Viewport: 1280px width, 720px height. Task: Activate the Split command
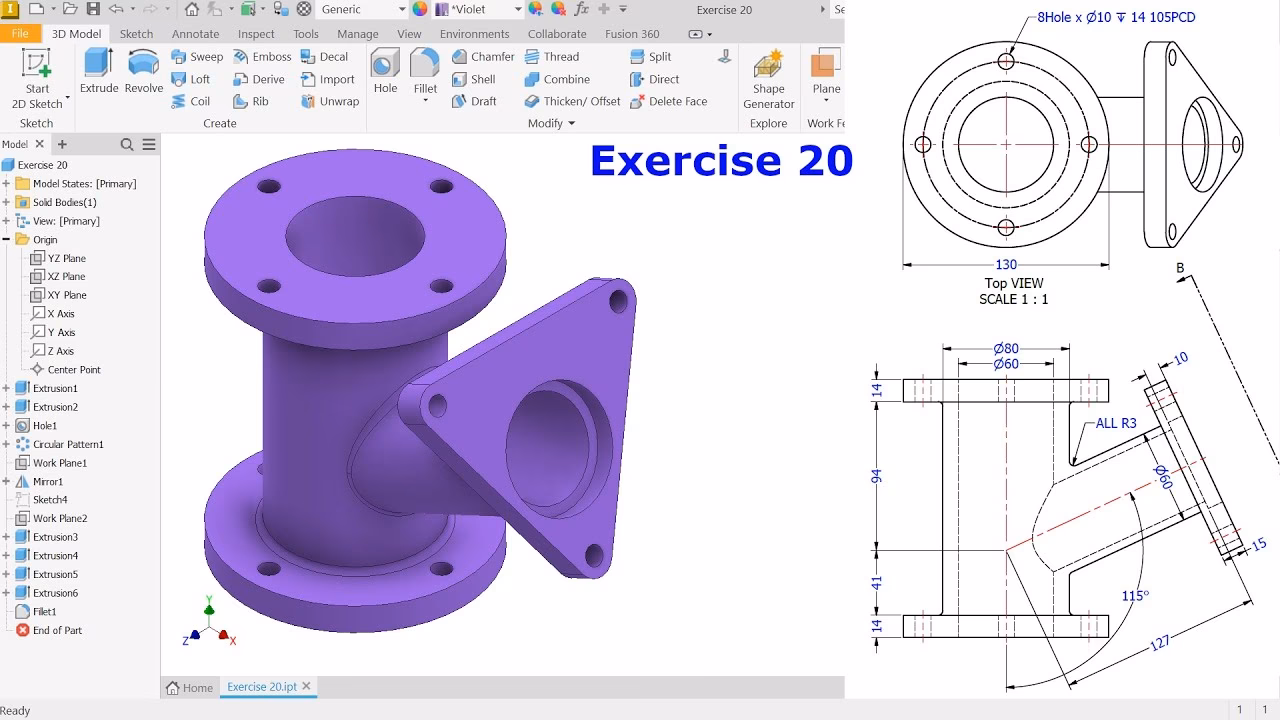(651, 56)
